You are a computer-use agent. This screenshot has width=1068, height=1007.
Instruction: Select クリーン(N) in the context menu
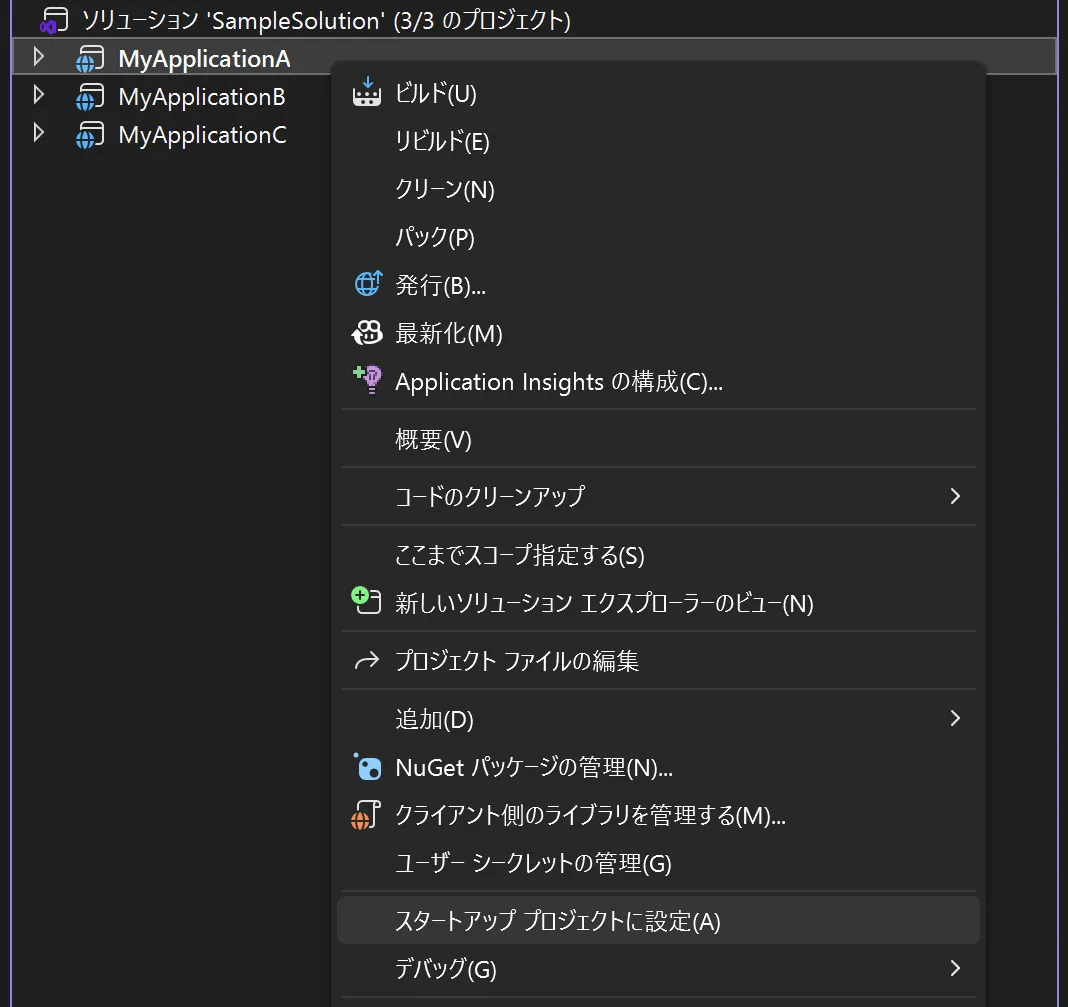click(658, 189)
